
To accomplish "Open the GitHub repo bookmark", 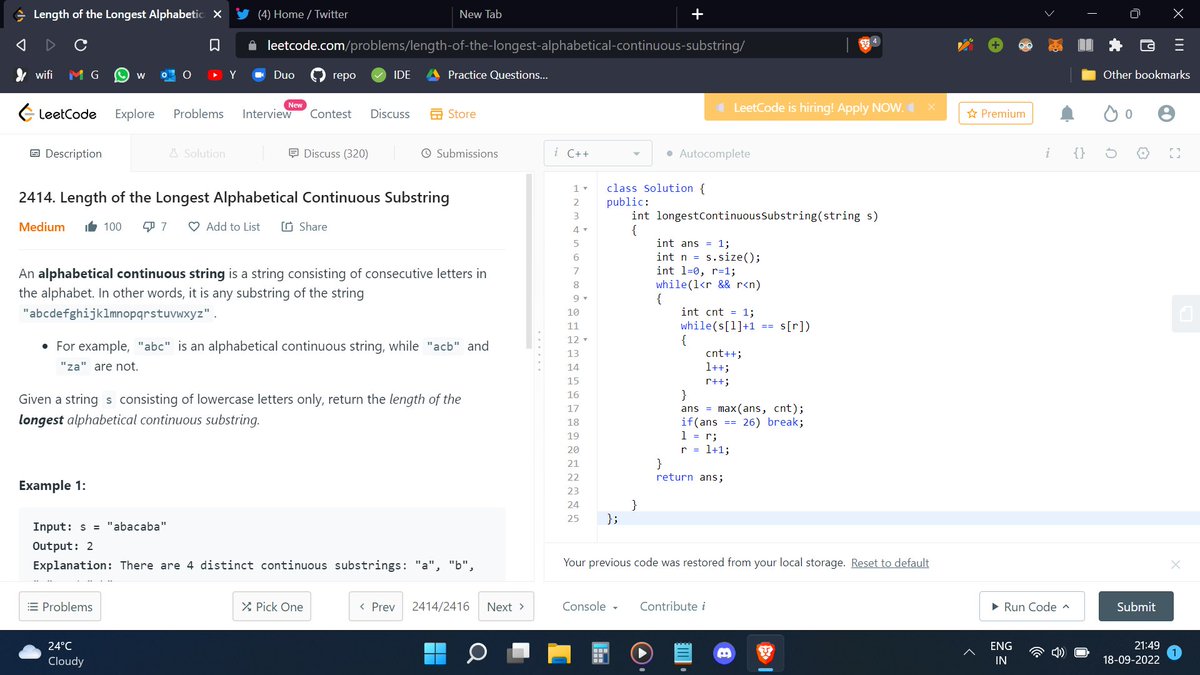I will point(333,75).
